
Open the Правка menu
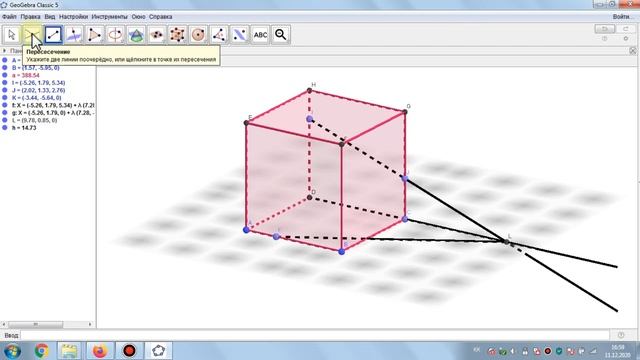[30, 17]
